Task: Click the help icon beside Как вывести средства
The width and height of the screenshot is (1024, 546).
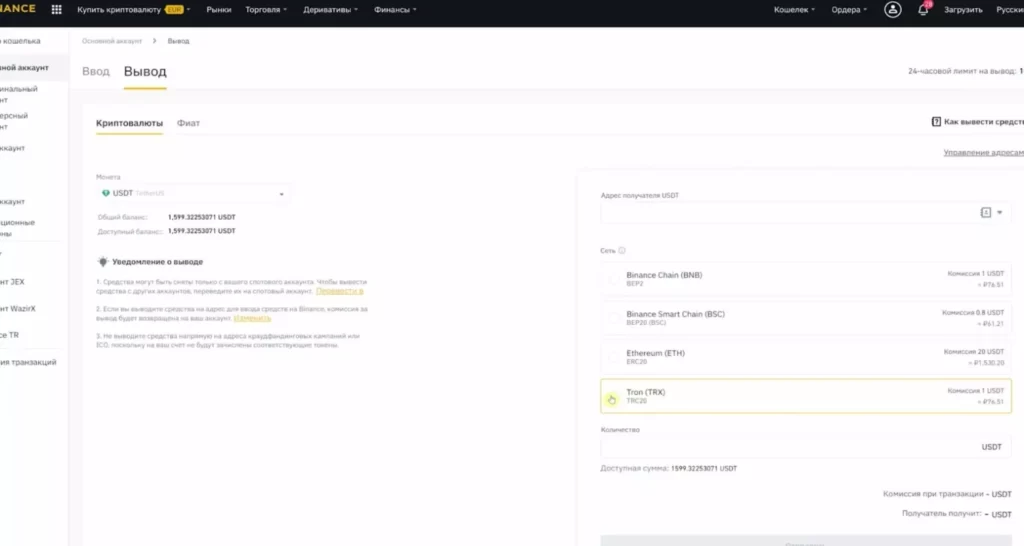Action: pos(936,122)
